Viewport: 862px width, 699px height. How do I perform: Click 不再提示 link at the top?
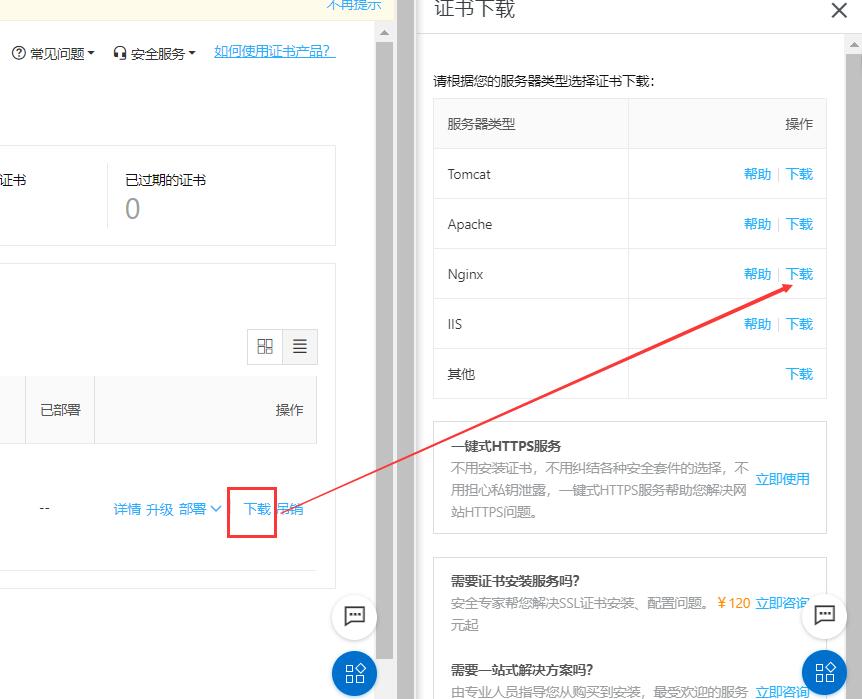(x=354, y=5)
